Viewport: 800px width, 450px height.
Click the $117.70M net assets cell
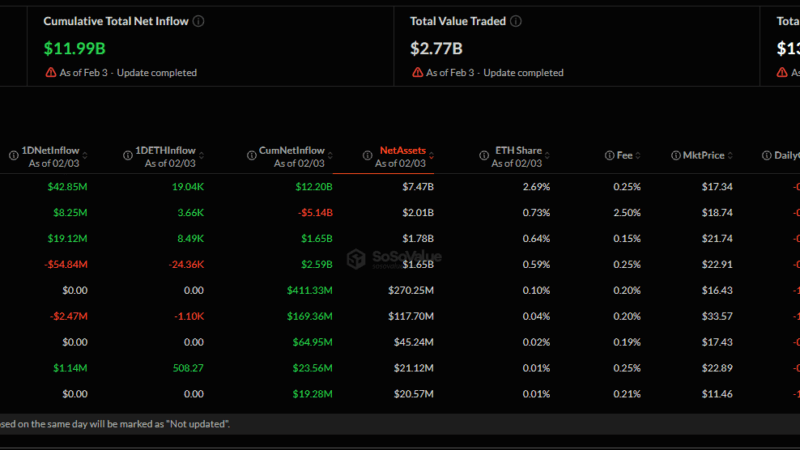411,316
